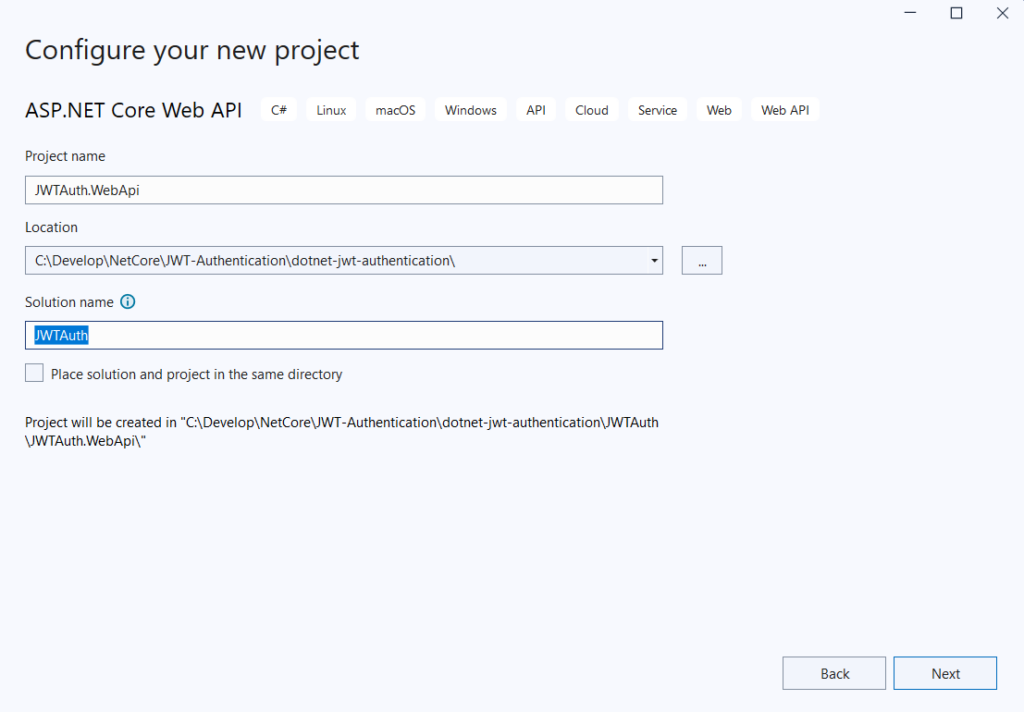Viewport: 1024px width, 712px height.
Task: Click the API tag
Action: [536, 110]
